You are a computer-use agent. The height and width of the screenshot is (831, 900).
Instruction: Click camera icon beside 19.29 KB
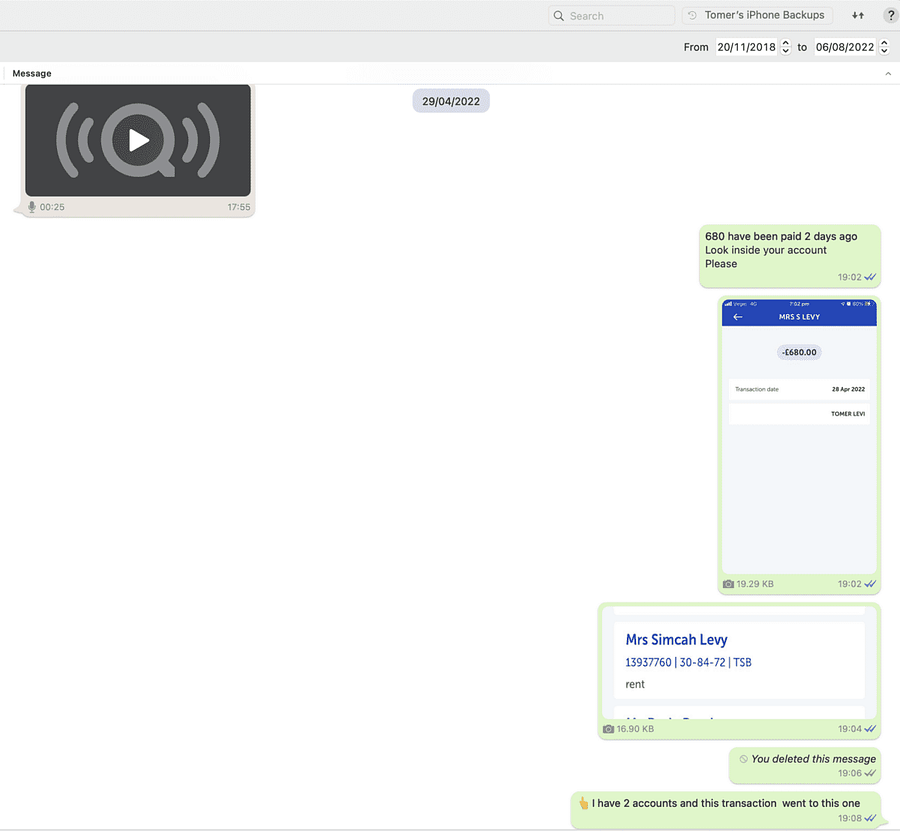pos(728,584)
